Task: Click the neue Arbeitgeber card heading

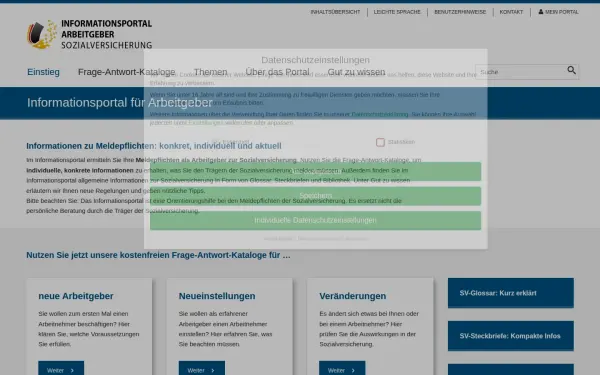Action: (x=76, y=296)
